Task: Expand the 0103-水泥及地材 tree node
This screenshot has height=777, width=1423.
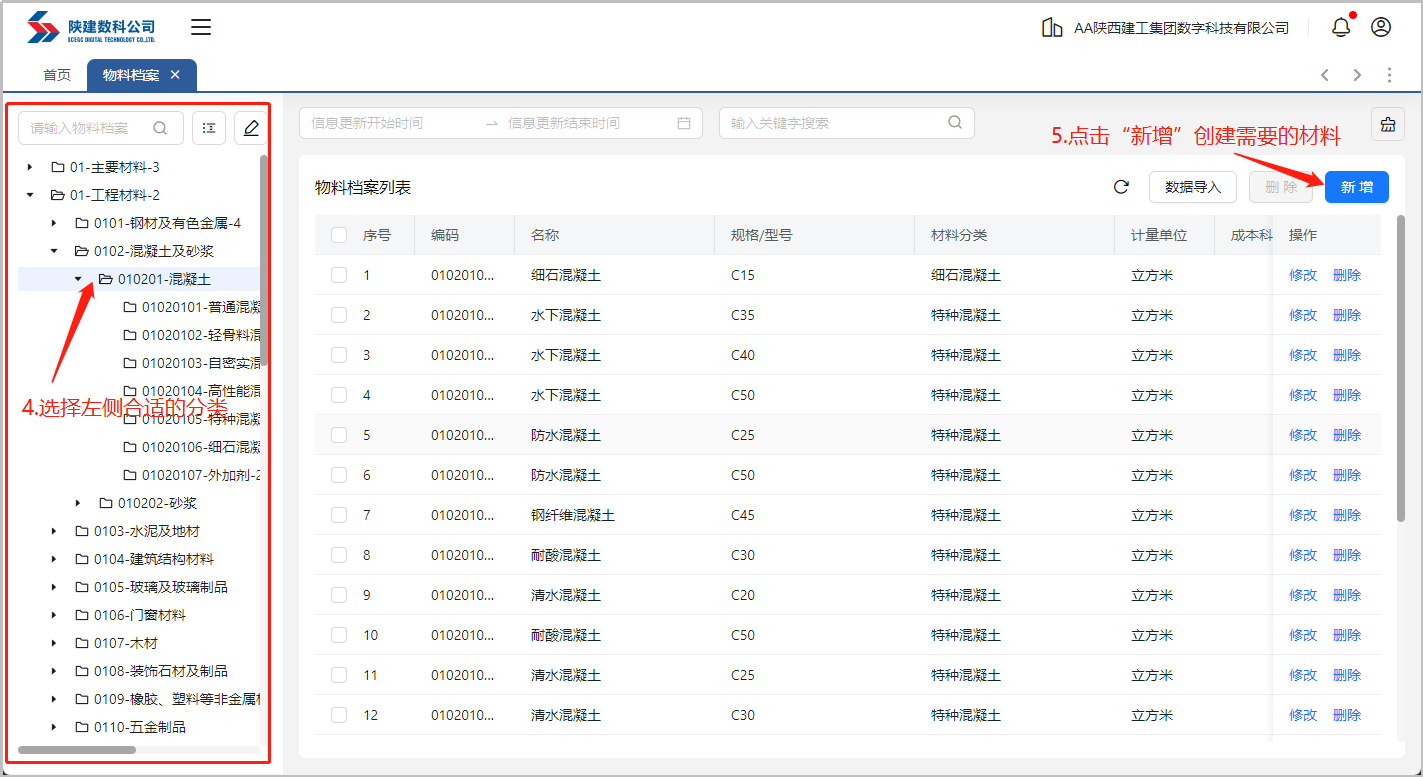Action: click(x=54, y=531)
